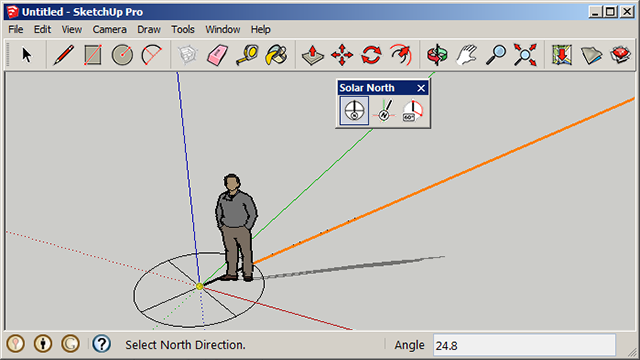
Task: Click the 'Solar North' toolbar title
Action: pos(367,88)
